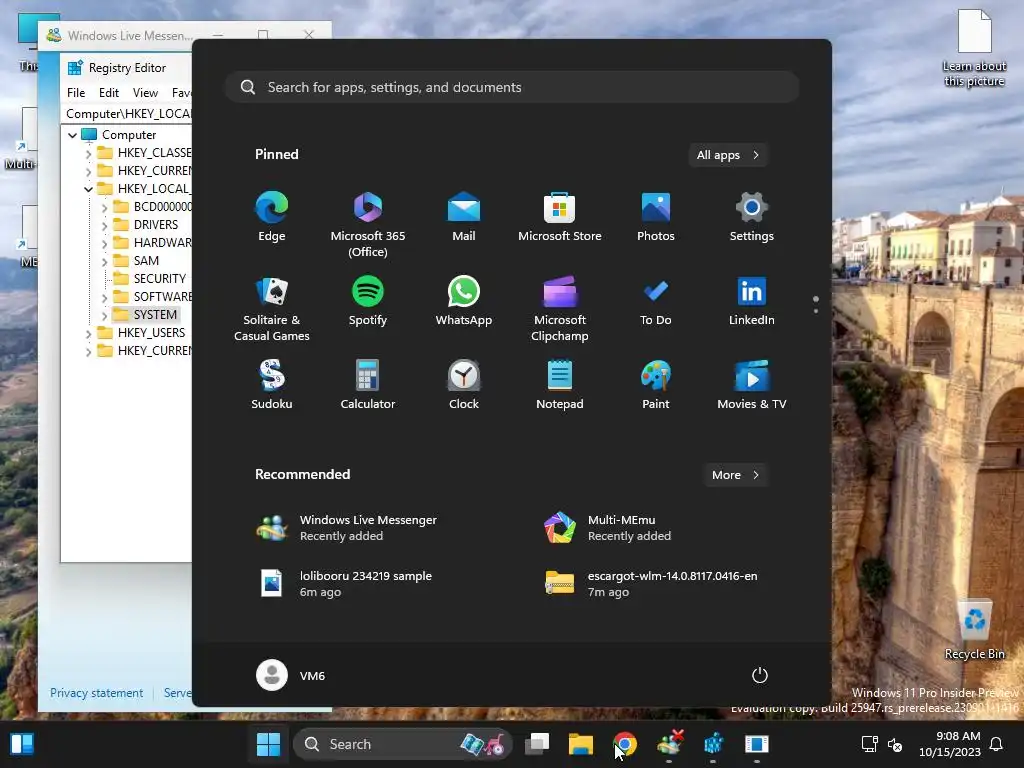Click the Start menu search field
This screenshot has width=1024, height=768.
tap(512, 87)
